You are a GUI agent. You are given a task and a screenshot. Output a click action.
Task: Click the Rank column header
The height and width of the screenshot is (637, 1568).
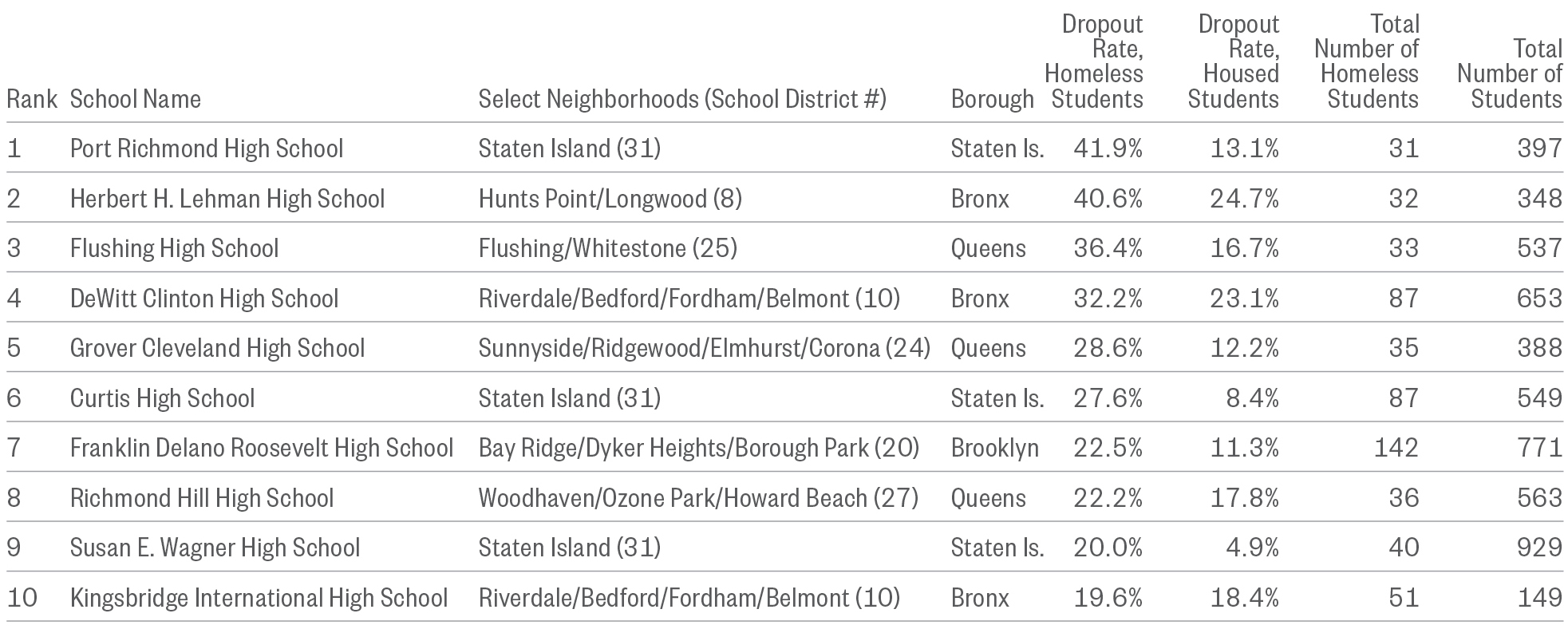point(31,99)
